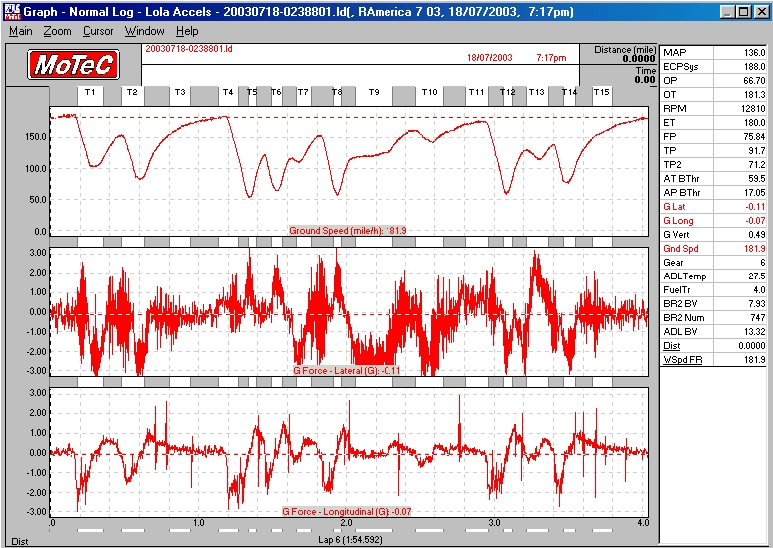Image resolution: width=773 pixels, height=548 pixels.
Task: Pick the Gnd Spd channel row
Action: pyautogui.click(x=680, y=248)
